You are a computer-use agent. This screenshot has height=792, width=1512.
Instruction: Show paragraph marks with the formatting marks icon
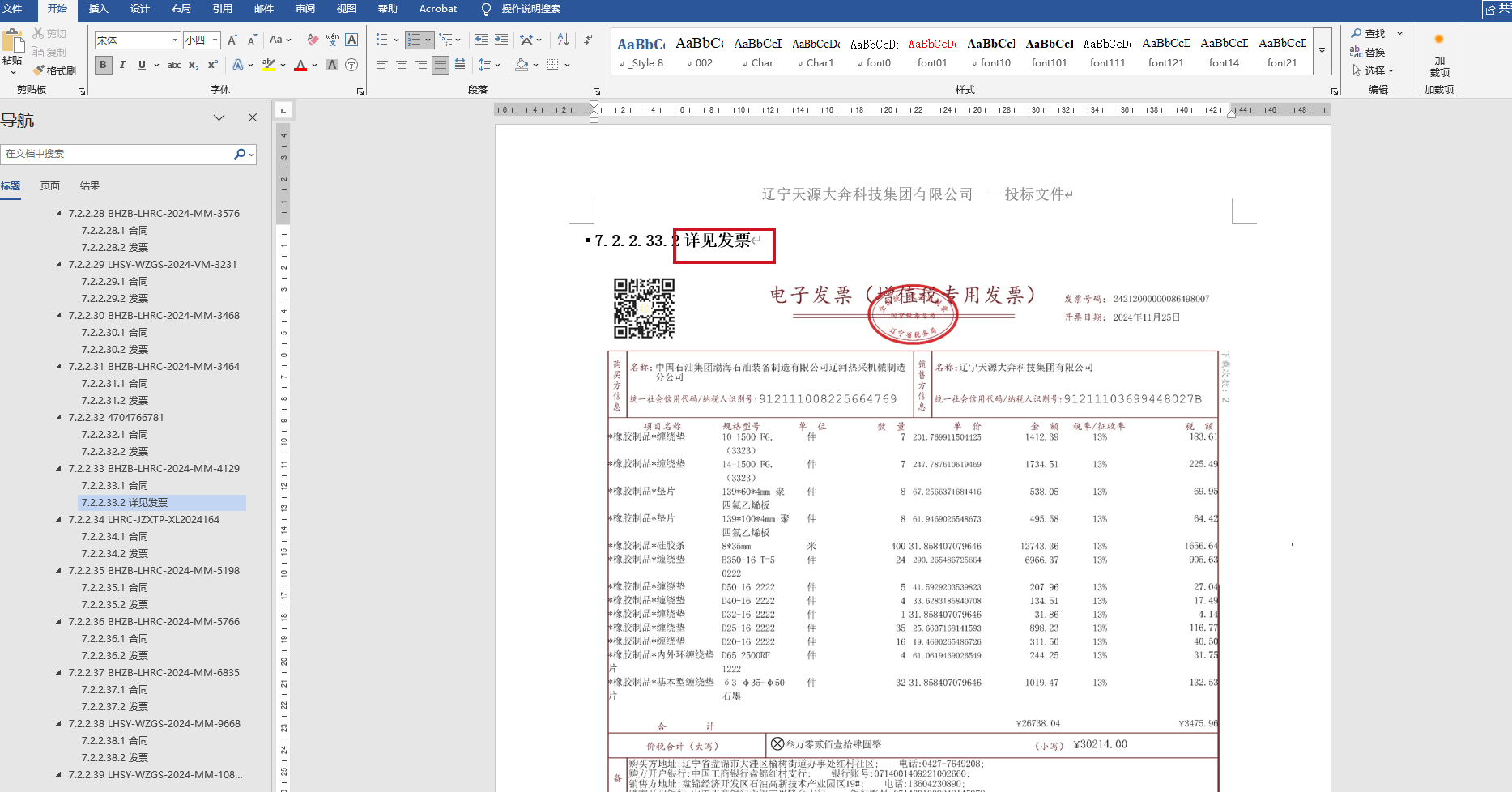[x=588, y=40]
